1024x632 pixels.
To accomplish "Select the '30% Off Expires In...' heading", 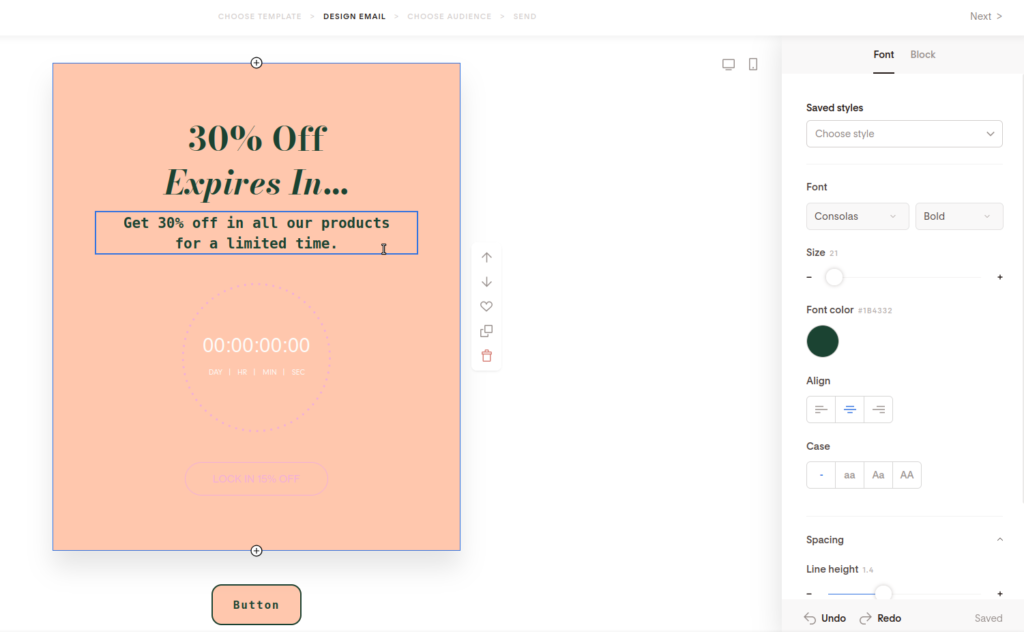I will 257,160.
